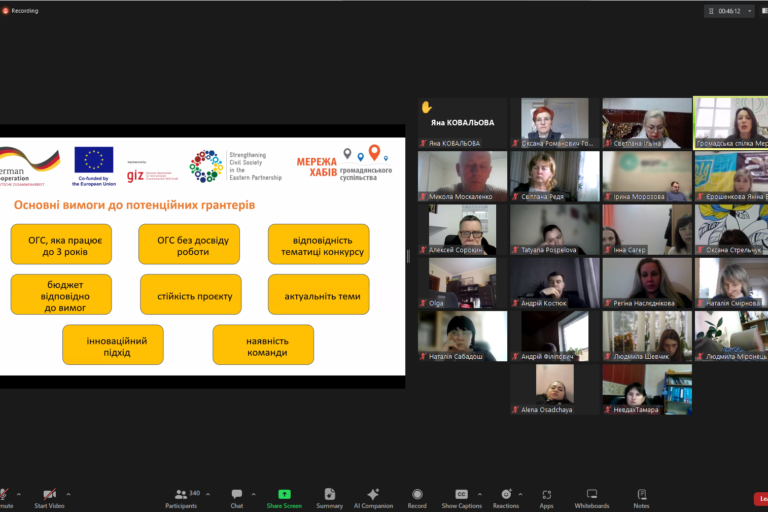
Task: Expand the Participants options arrow
Action: coord(208,494)
